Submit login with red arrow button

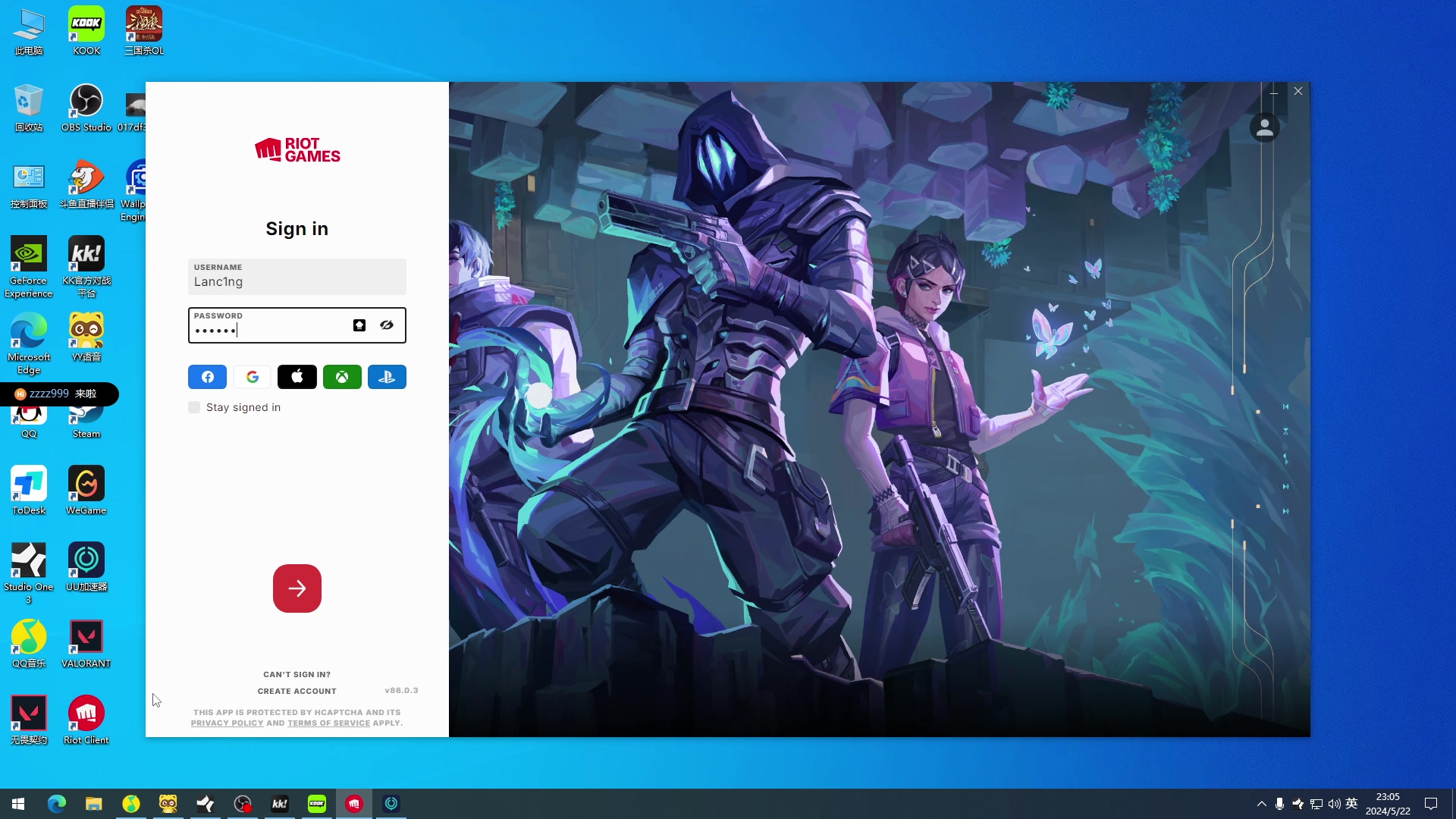point(297,588)
